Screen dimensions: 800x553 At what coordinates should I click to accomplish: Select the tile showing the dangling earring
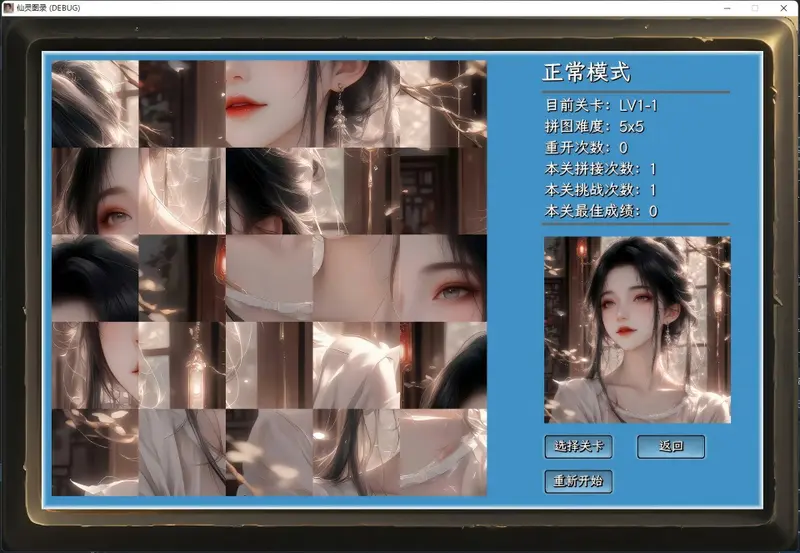(355, 104)
